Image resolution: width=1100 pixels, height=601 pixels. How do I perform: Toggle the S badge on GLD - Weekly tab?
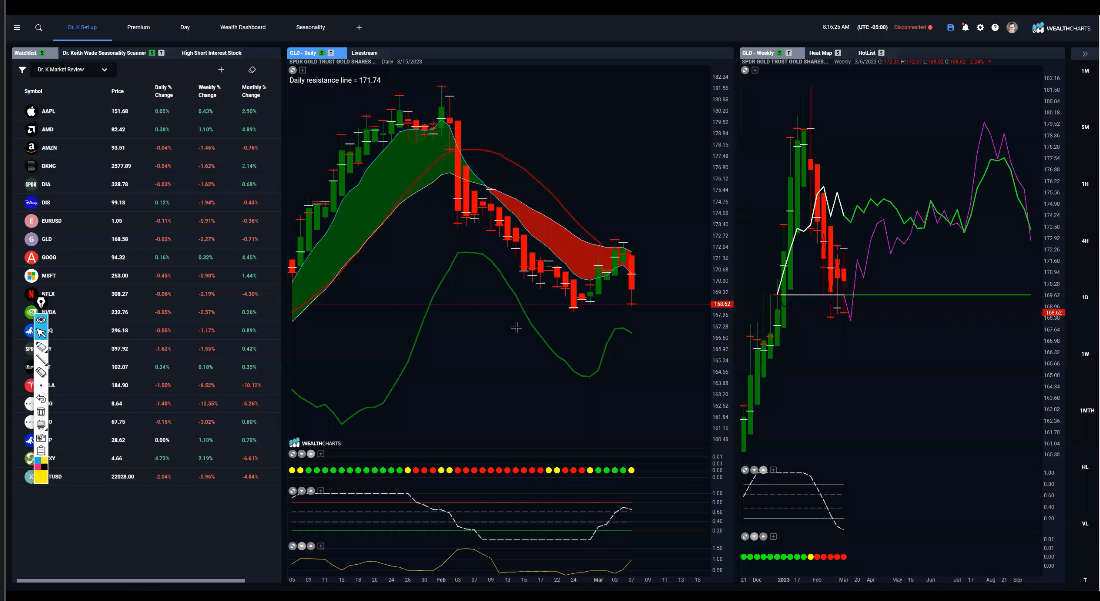[x=779, y=53]
